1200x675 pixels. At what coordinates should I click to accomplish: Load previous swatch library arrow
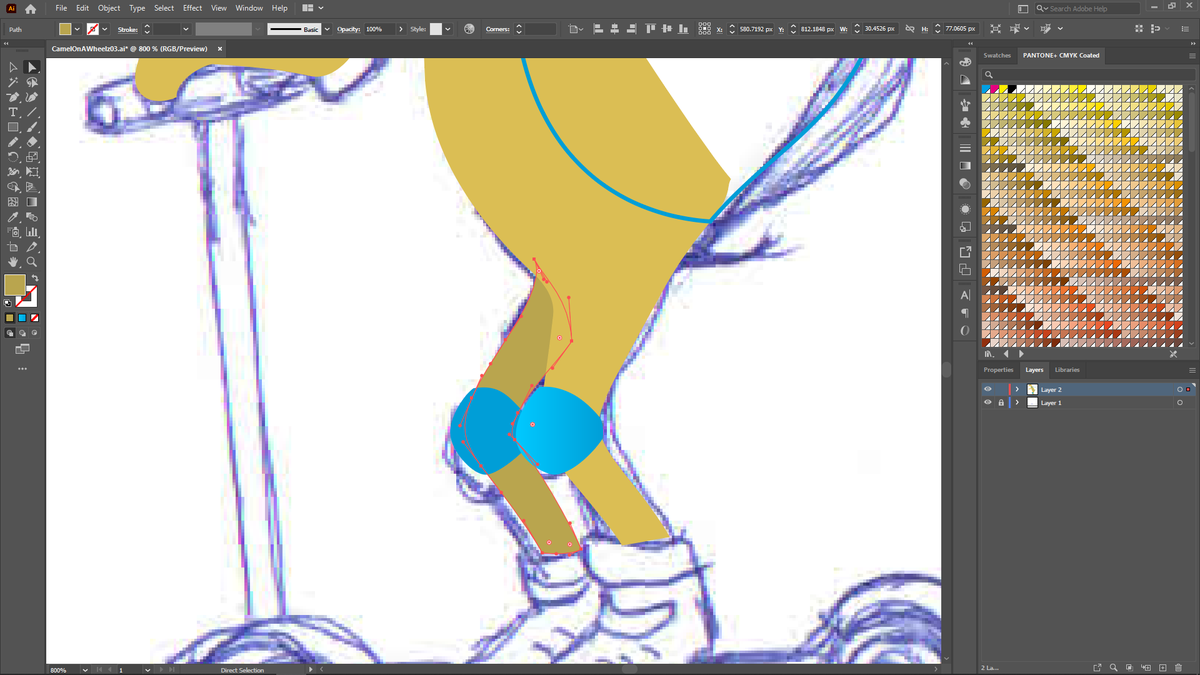(x=1007, y=354)
